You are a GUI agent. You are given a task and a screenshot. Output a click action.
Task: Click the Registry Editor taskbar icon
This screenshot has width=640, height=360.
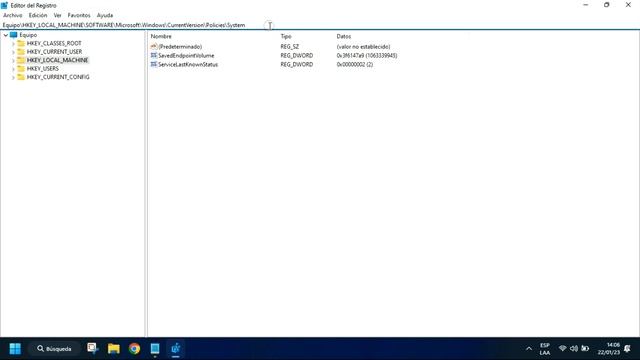[176, 349]
